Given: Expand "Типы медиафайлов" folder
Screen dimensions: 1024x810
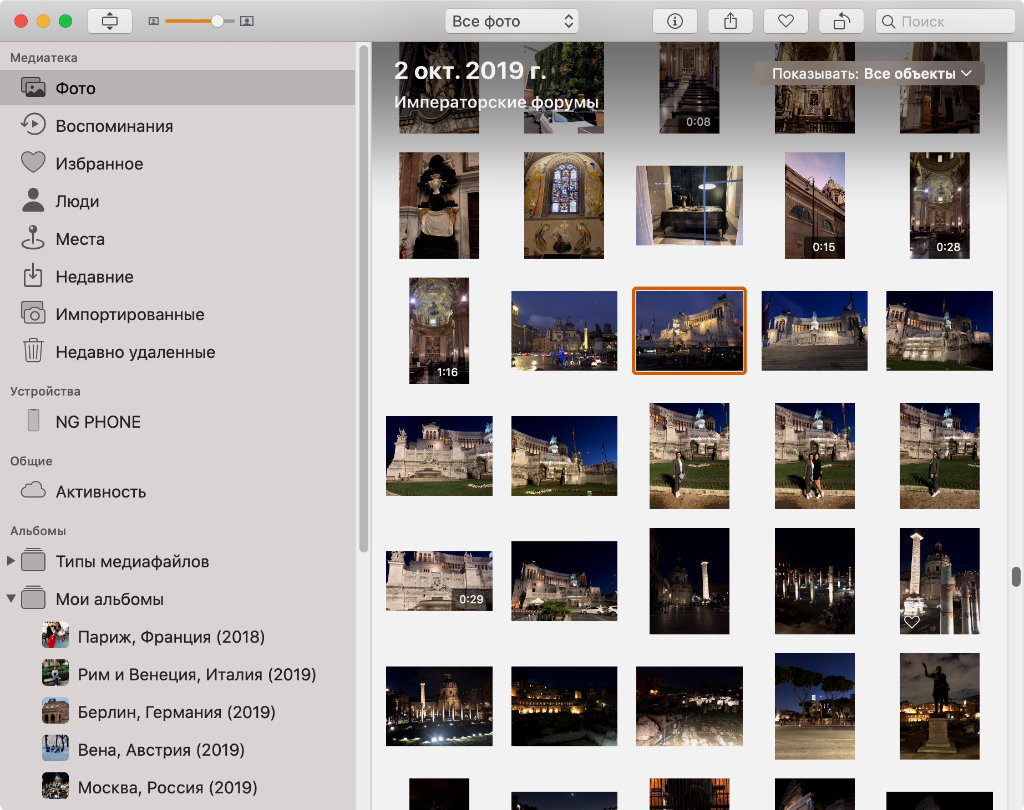Looking at the screenshot, I should (12, 561).
